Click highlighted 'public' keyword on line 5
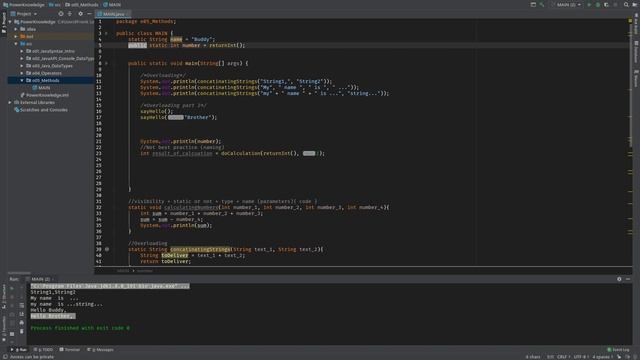640x360 pixels. pos(137,45)
